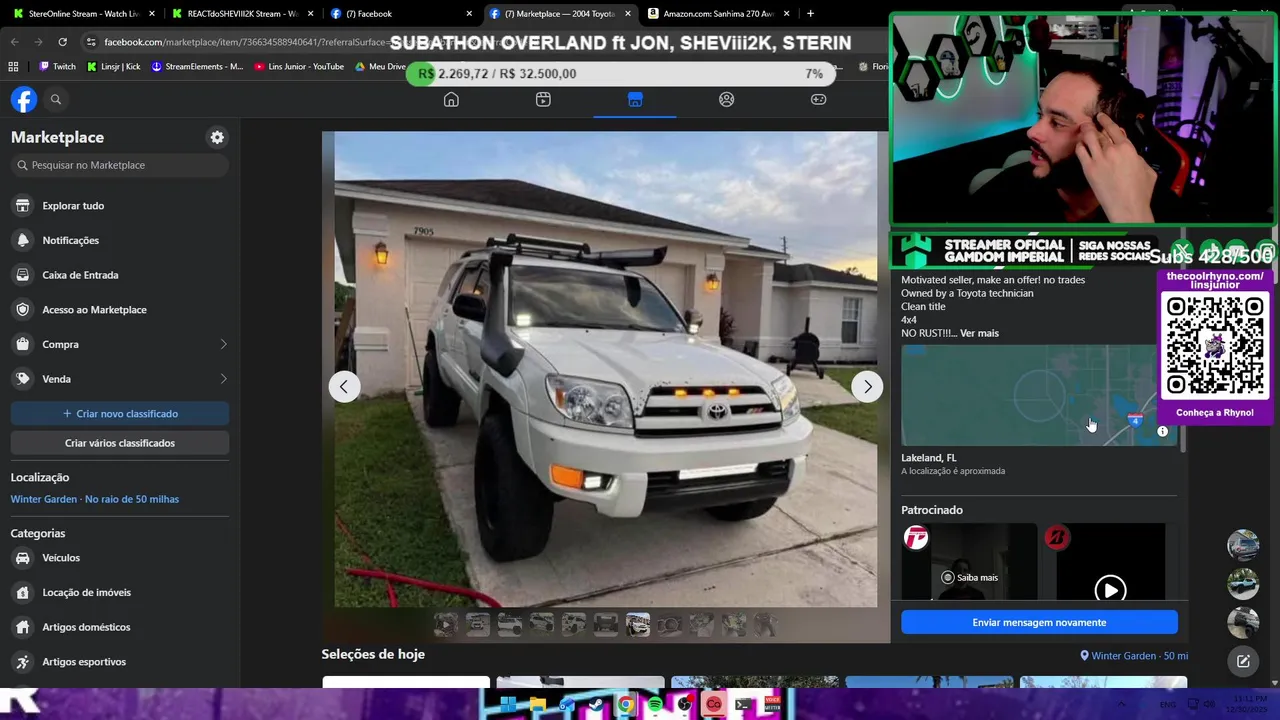Expand the Compra section chevron

pos(223,344)
